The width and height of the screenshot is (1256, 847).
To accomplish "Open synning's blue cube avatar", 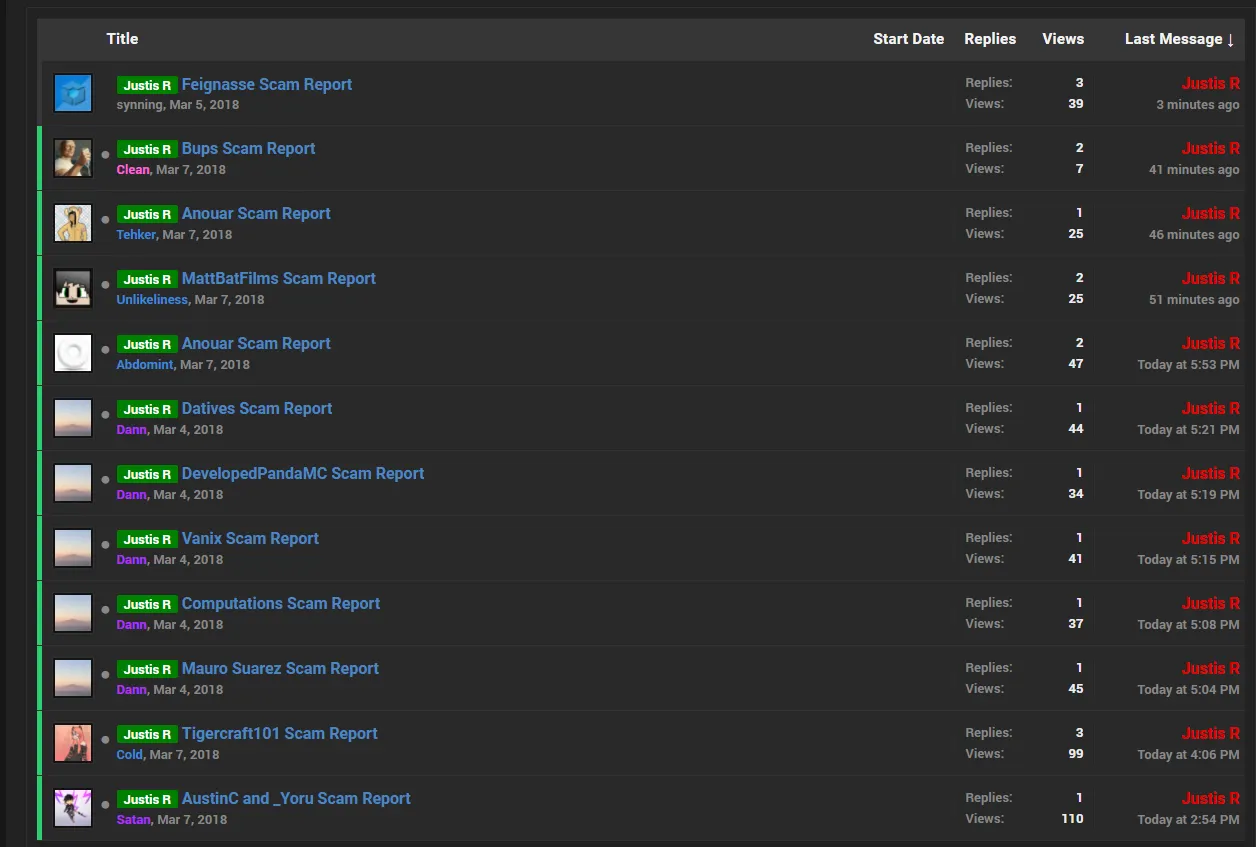I will click(x=73, y=94).
